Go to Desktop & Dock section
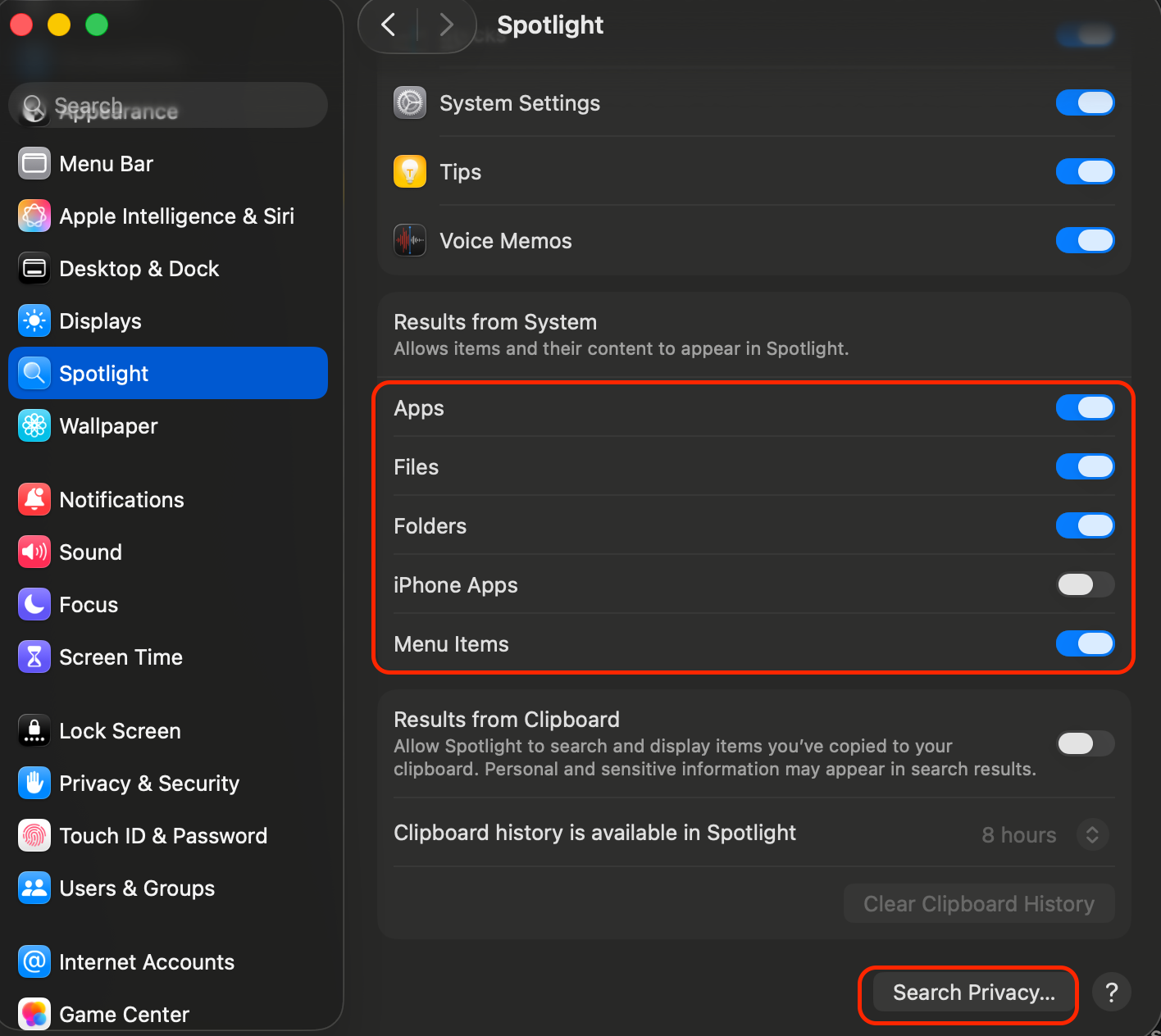Screen dimensions: 1161x1036 tap(139, 269)
